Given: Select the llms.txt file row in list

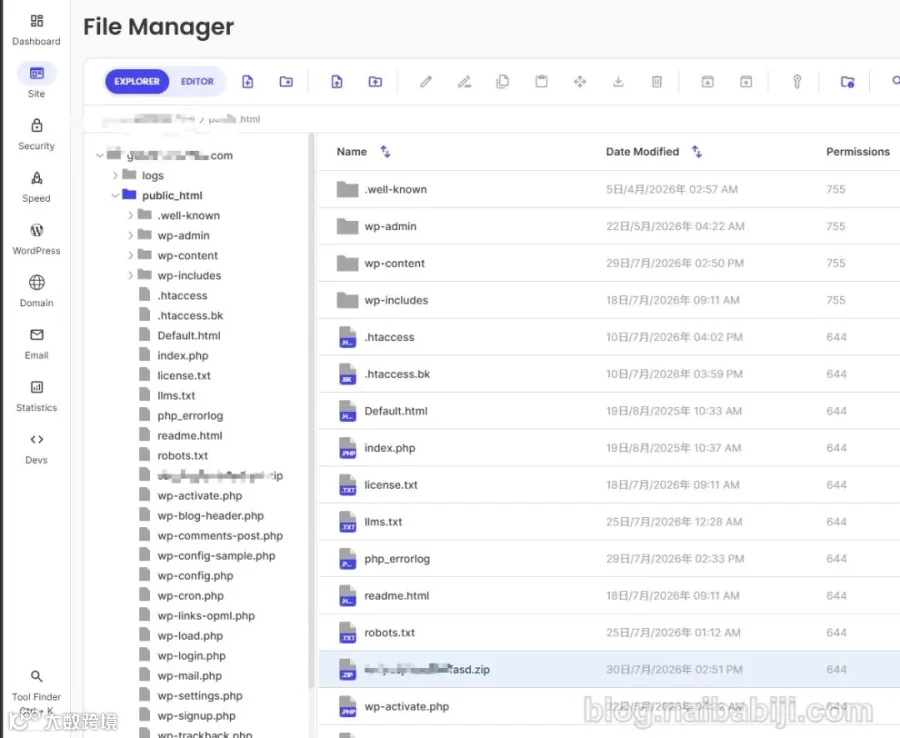Looking at the screenshot, I should pos(609,522).
